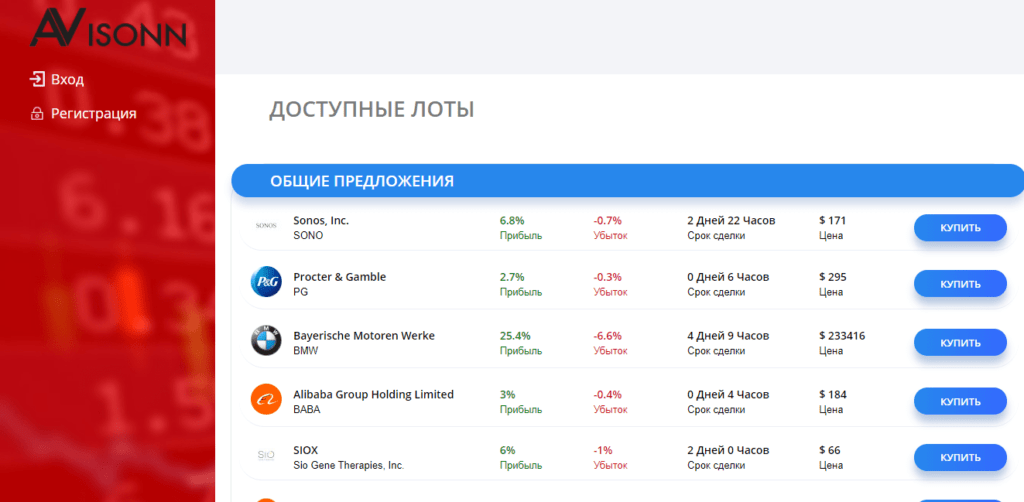
Task: Click the Sonos company logo
Action: click(x=266, y=225)
